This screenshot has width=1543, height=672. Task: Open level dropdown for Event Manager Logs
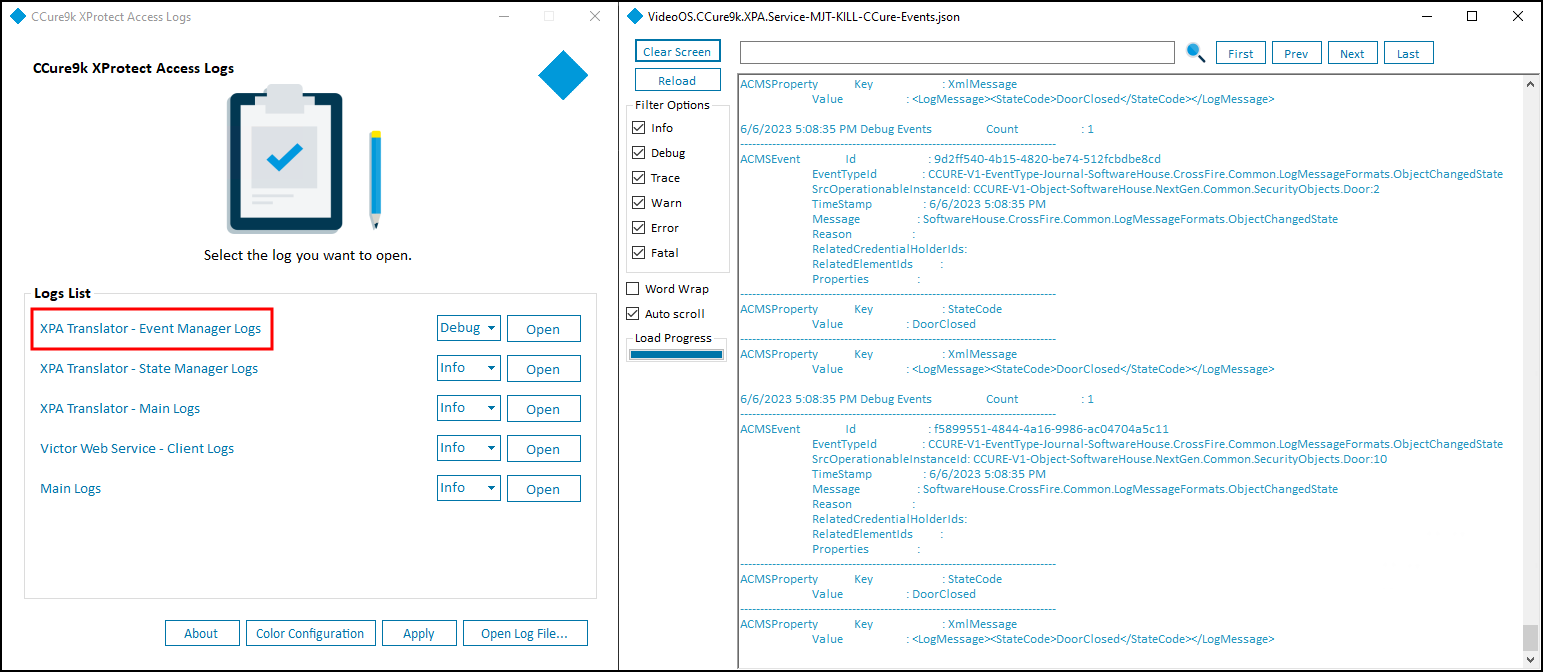point(468,328)
